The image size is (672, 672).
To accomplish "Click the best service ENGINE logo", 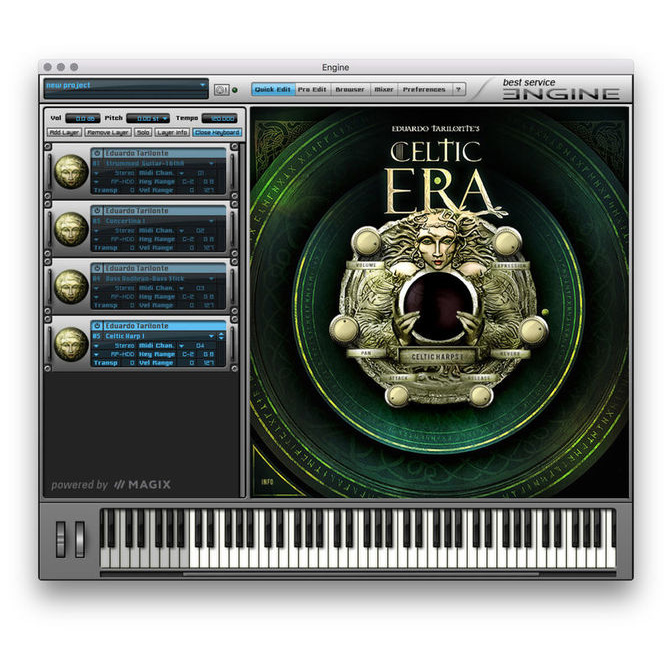I will pyautogui.click(x=561, y=89).
